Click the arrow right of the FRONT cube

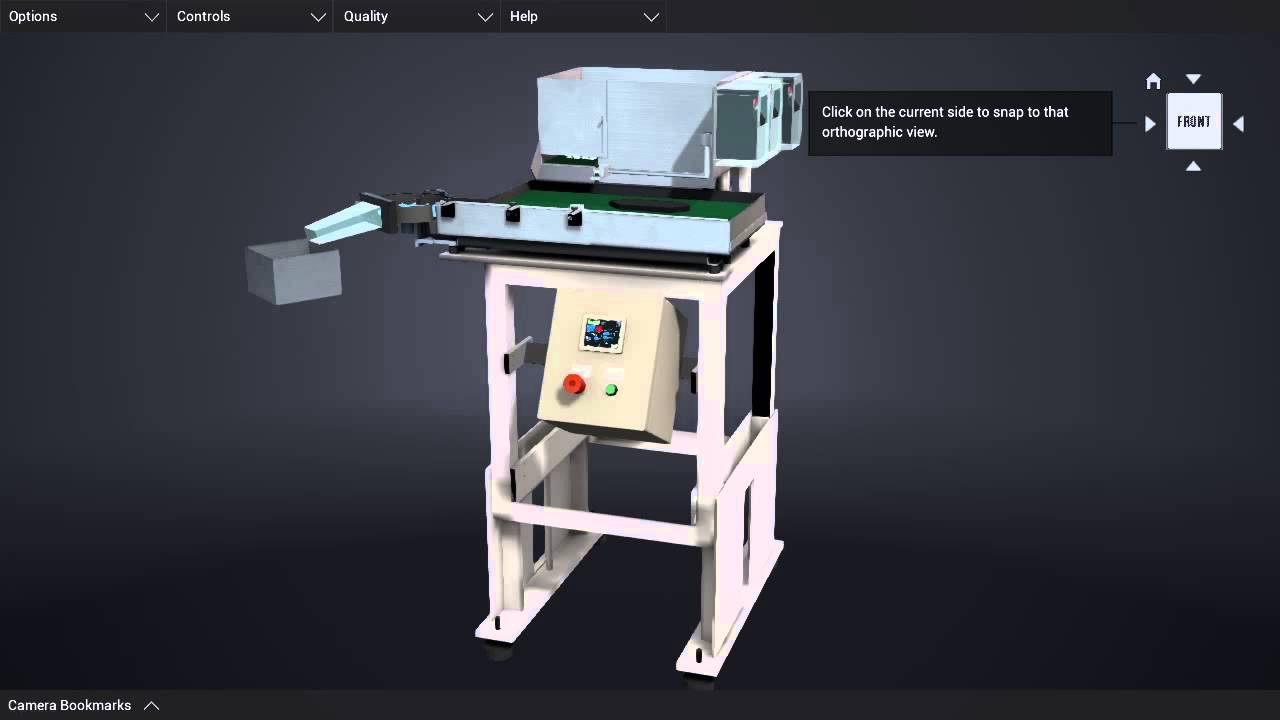1238,124
